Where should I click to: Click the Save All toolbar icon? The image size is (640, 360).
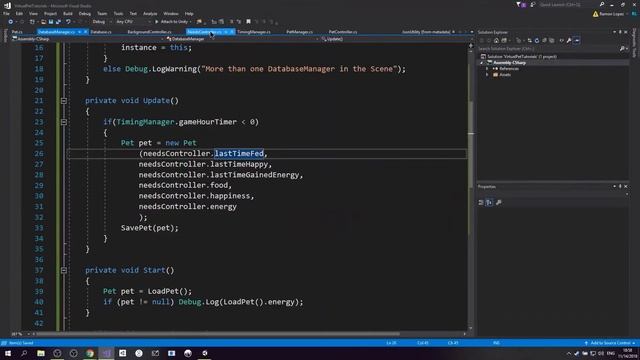coord(58,22)
